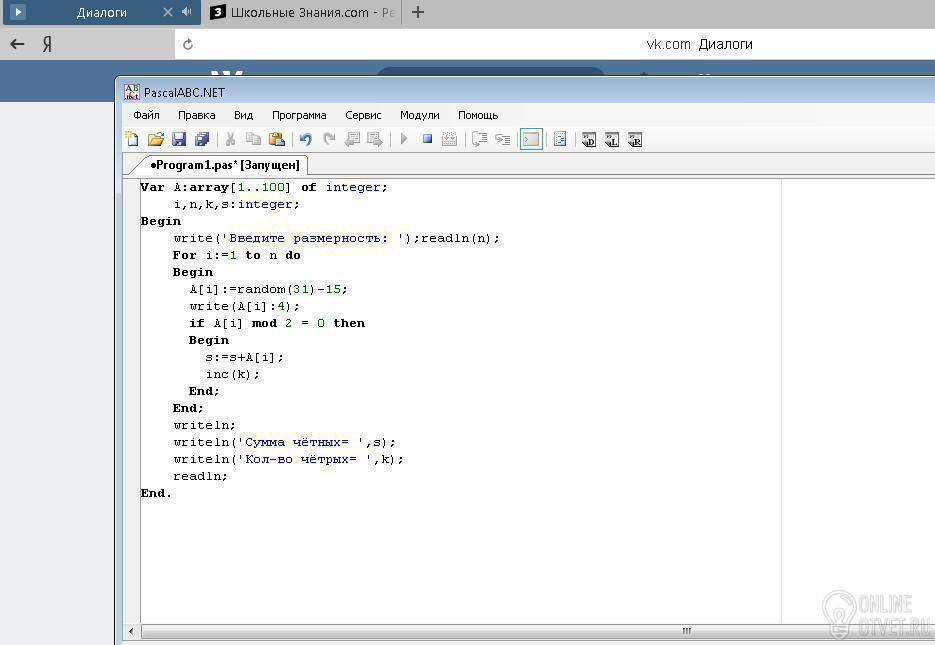Click the 'readln;' line
Viewport: 935px width, 645px height.
tap(200, 476)
